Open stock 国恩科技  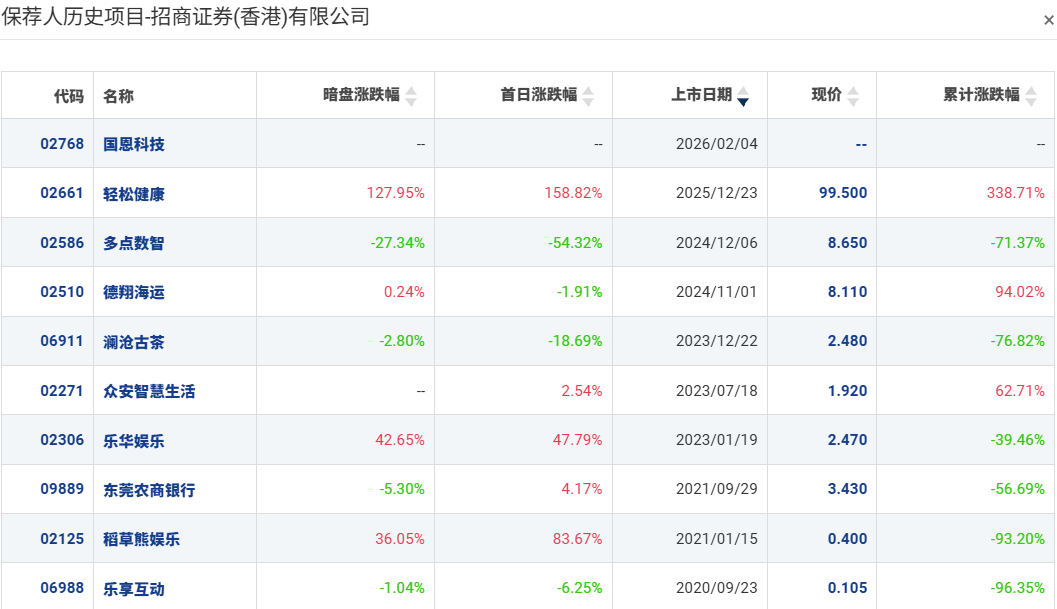click(133, 144)
